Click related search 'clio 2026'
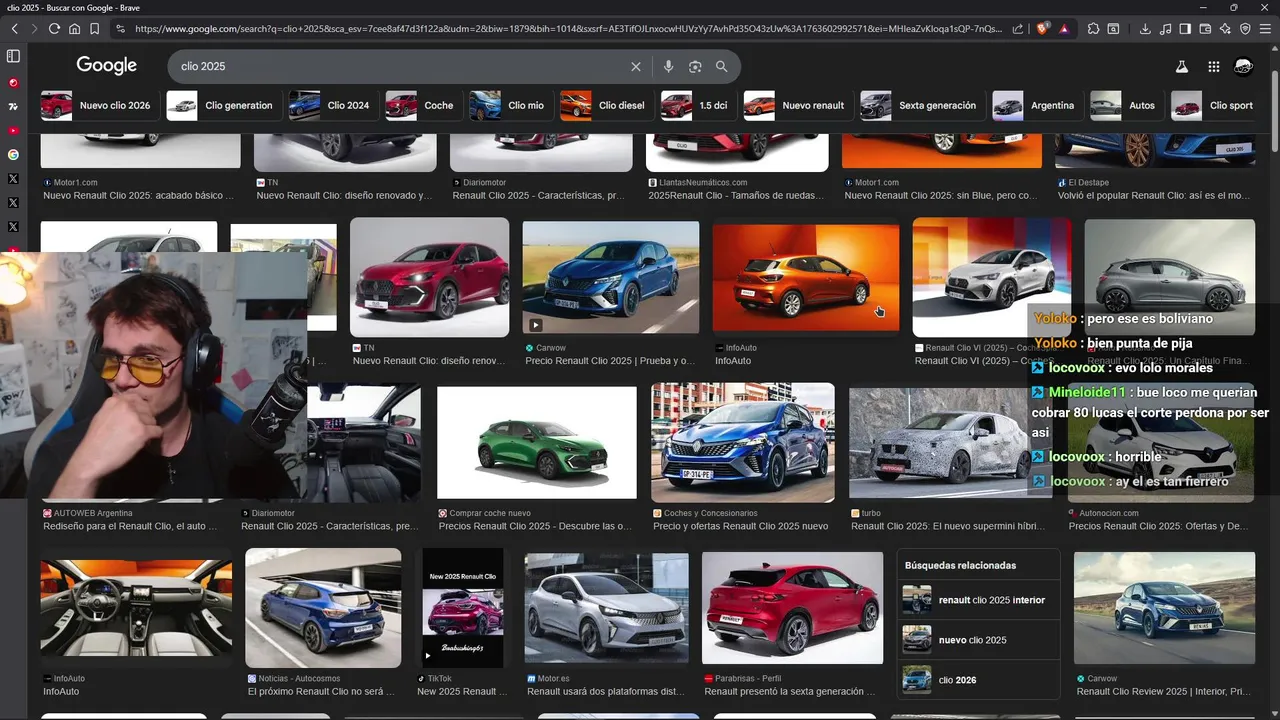The width and height of the screenshot is (1280, 720). [978, 680]
